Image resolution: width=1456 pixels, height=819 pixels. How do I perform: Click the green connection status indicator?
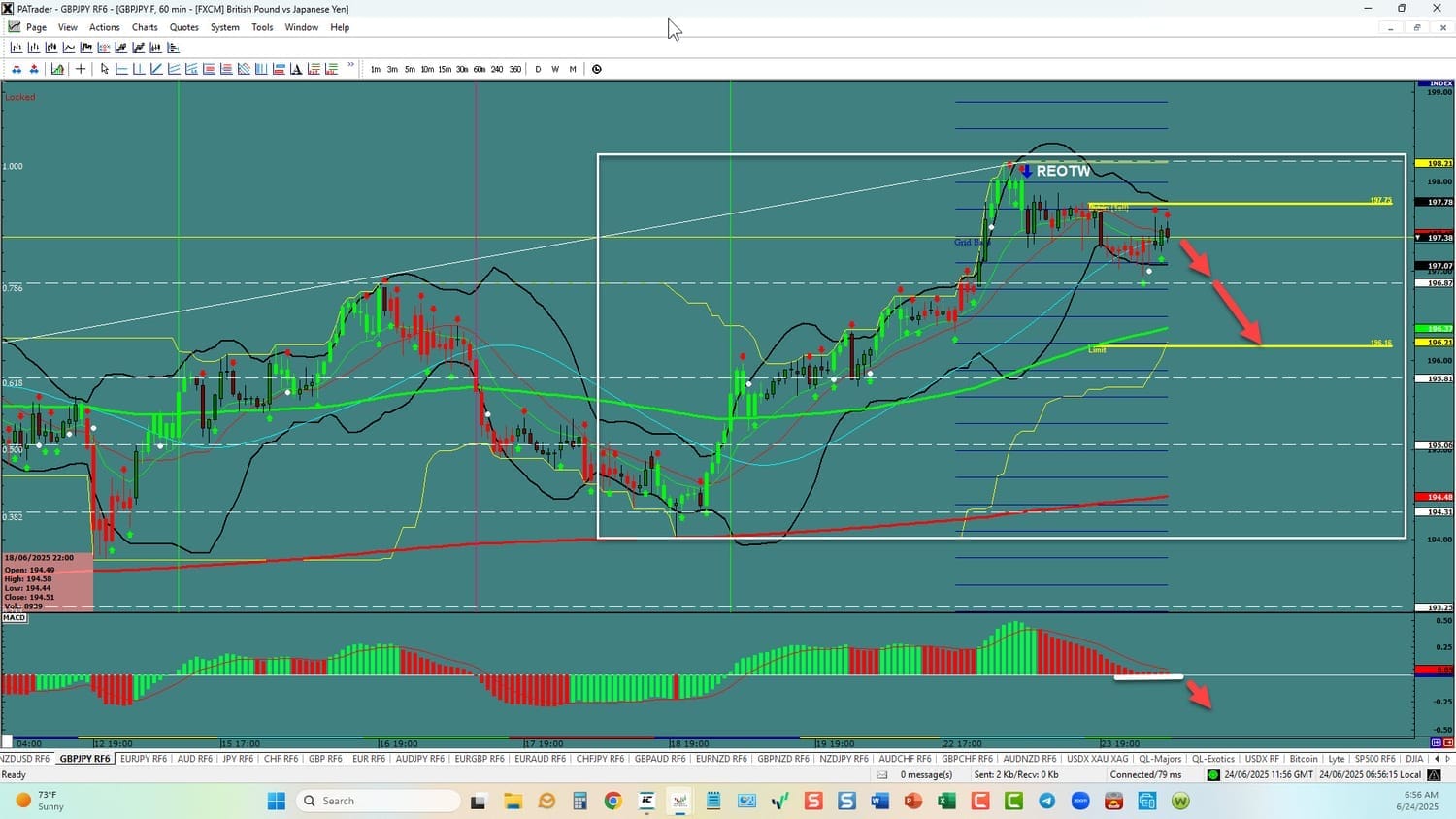click(x=1213, y=775)
